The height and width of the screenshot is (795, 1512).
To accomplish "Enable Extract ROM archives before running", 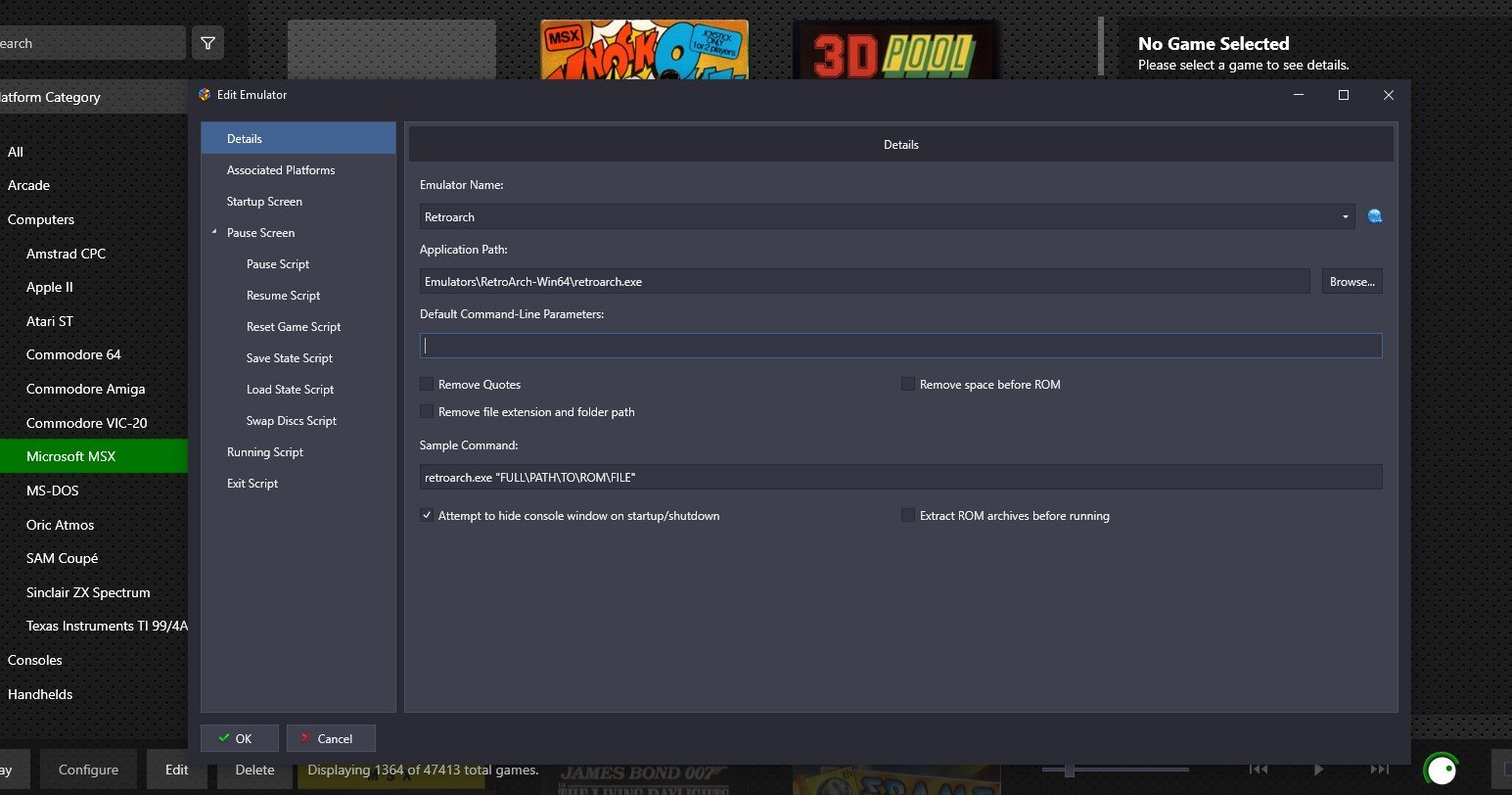I will pyautogui.click(x=908, y=515).
